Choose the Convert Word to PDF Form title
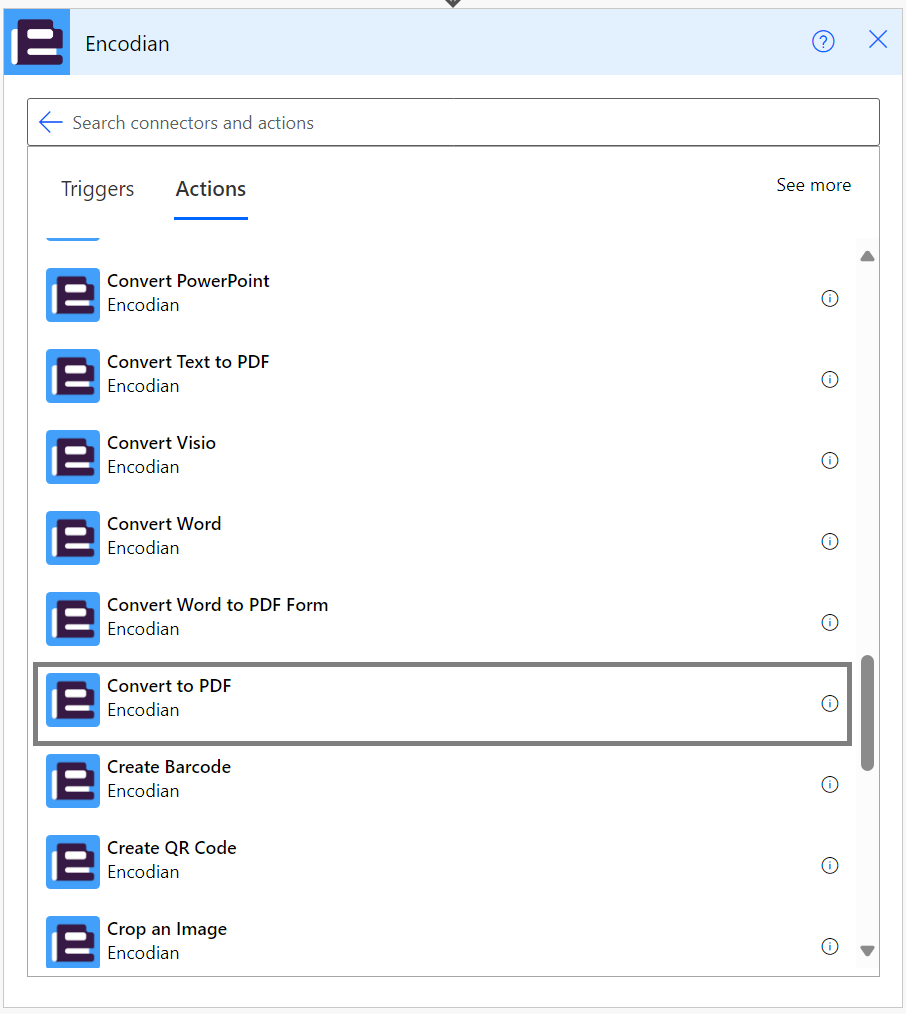The height and width of the screenshot is (1014, 906). (218, 605)
